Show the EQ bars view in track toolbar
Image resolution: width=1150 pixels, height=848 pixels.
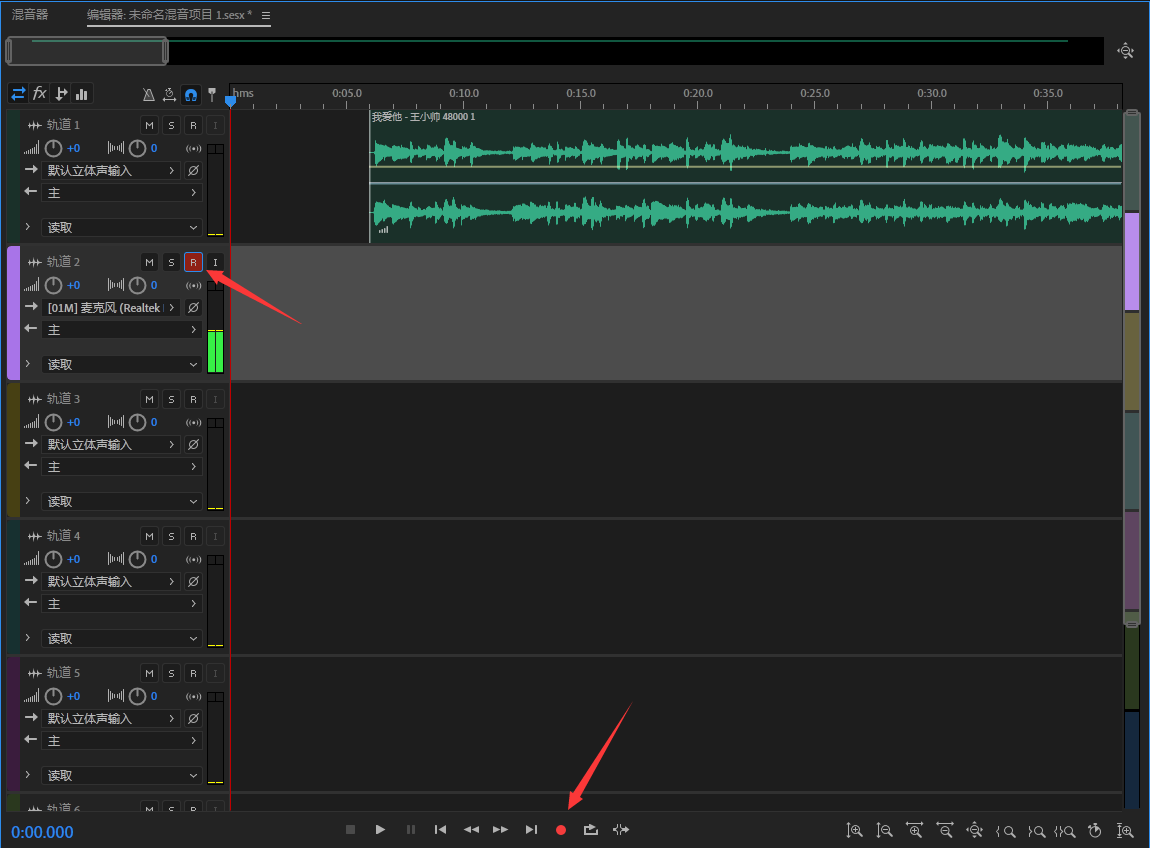click(x=82, y=94)
